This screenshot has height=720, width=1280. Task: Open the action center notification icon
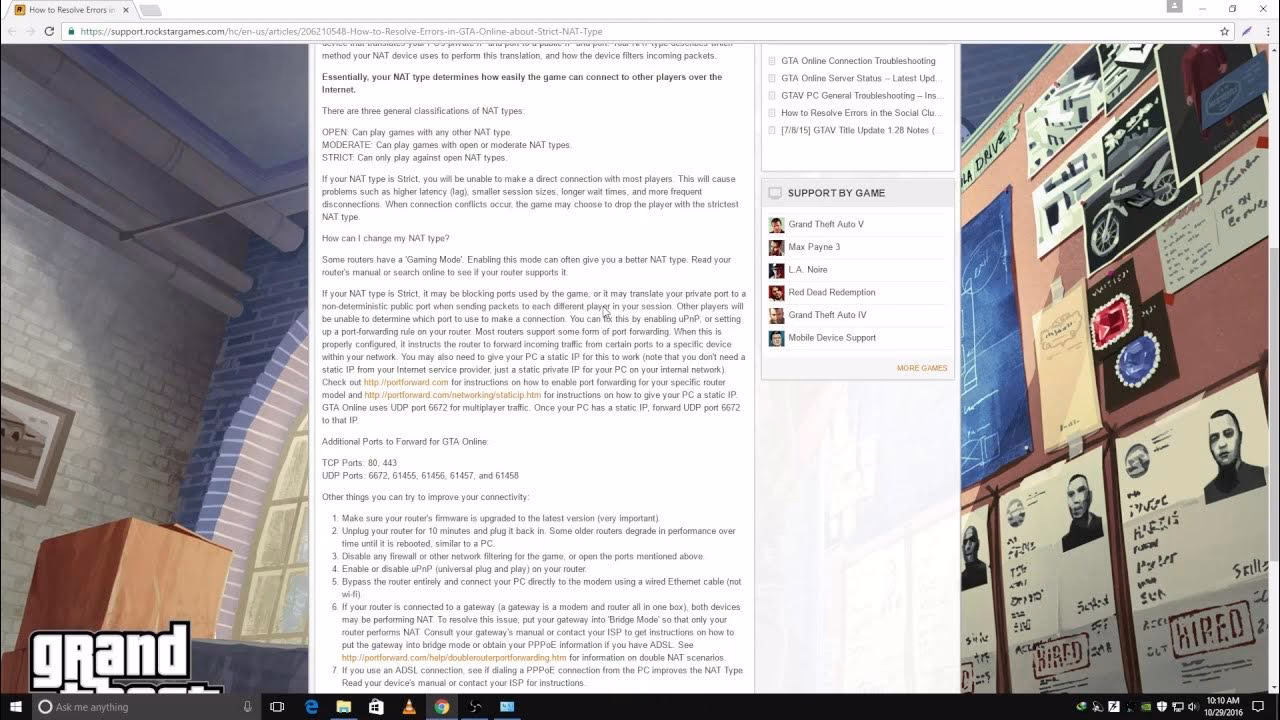point(1258,707)
